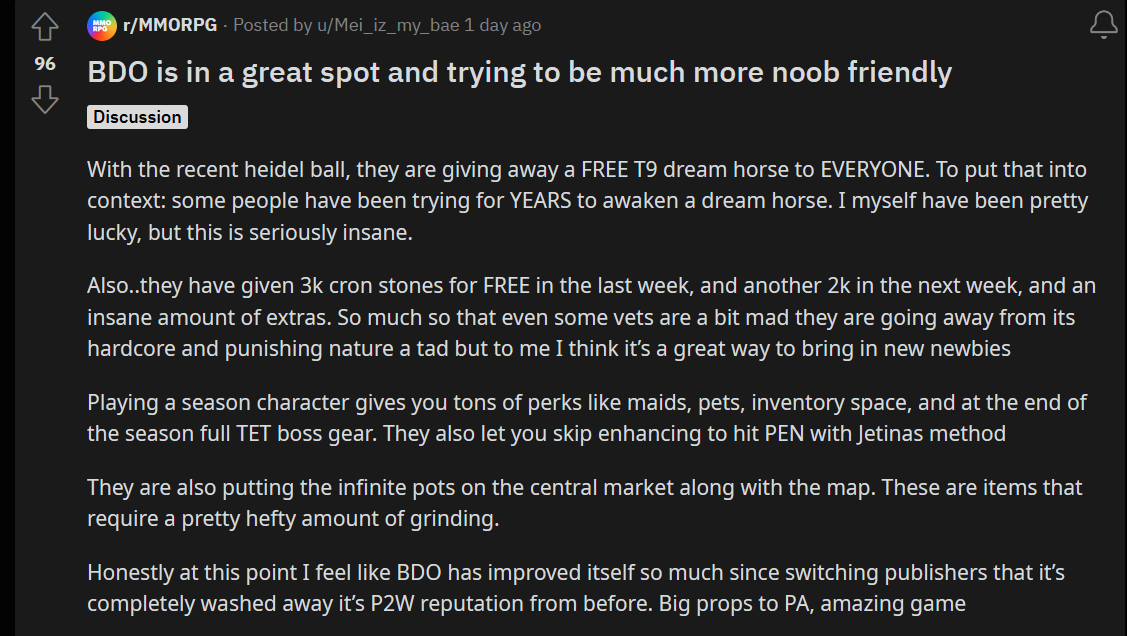Open the r/MMORPG subreddit link

tap(170, 25)
